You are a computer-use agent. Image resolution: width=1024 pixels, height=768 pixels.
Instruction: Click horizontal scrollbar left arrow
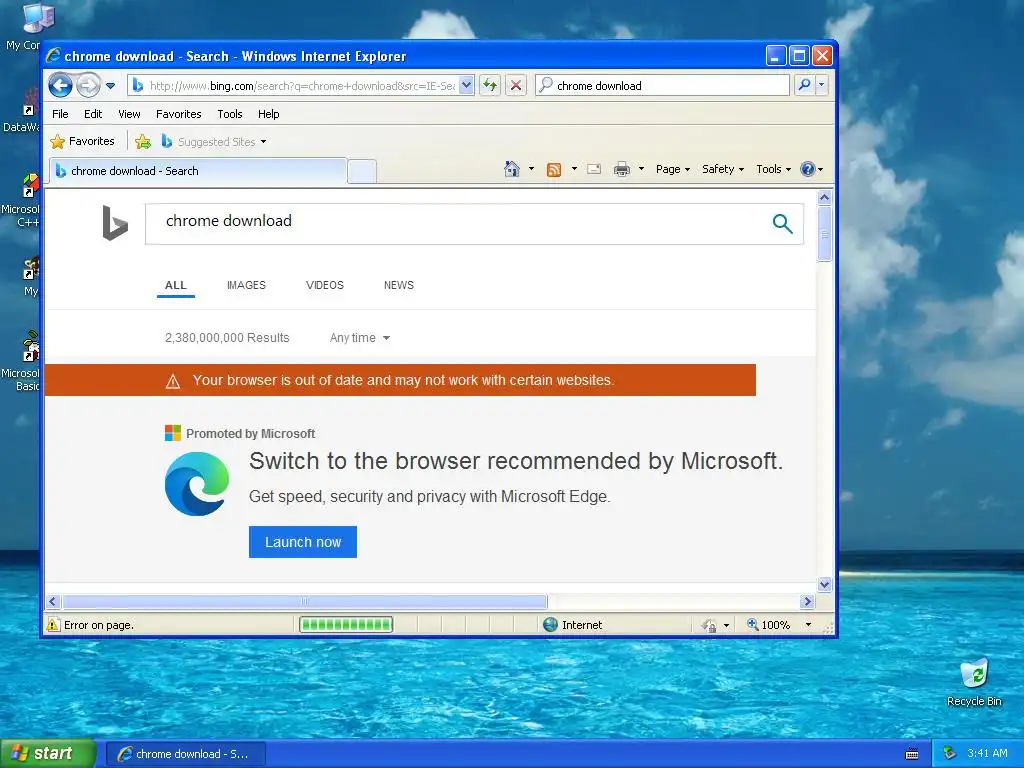(x=54, y=601)
